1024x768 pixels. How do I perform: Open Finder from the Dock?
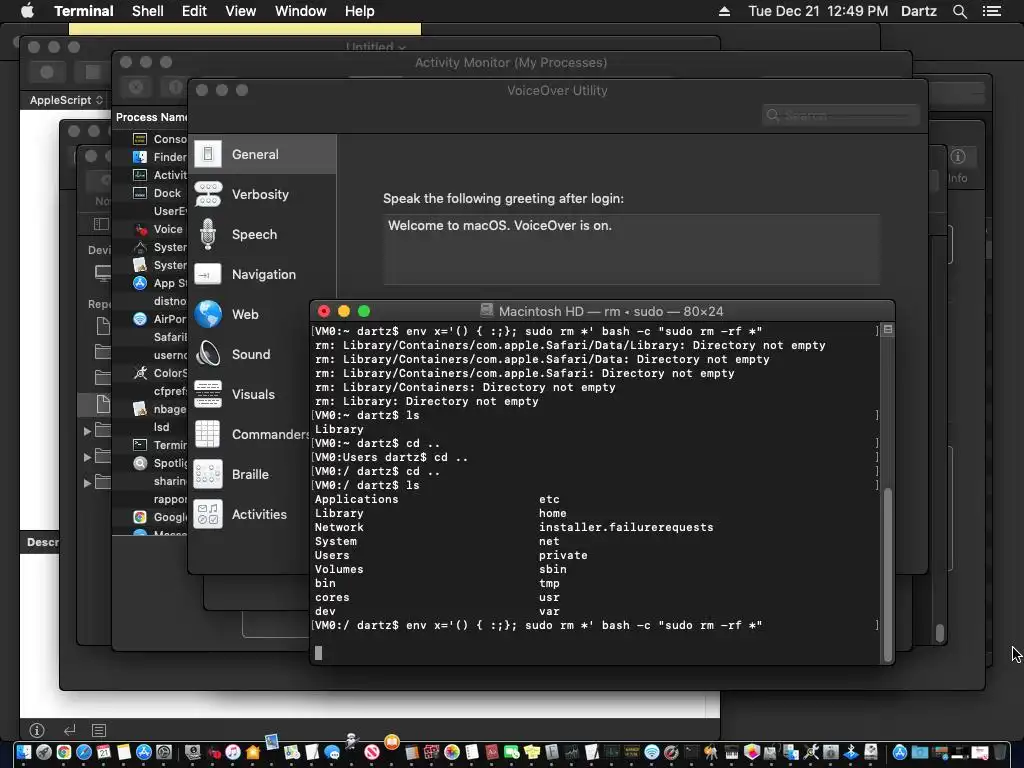pos(24,752)
